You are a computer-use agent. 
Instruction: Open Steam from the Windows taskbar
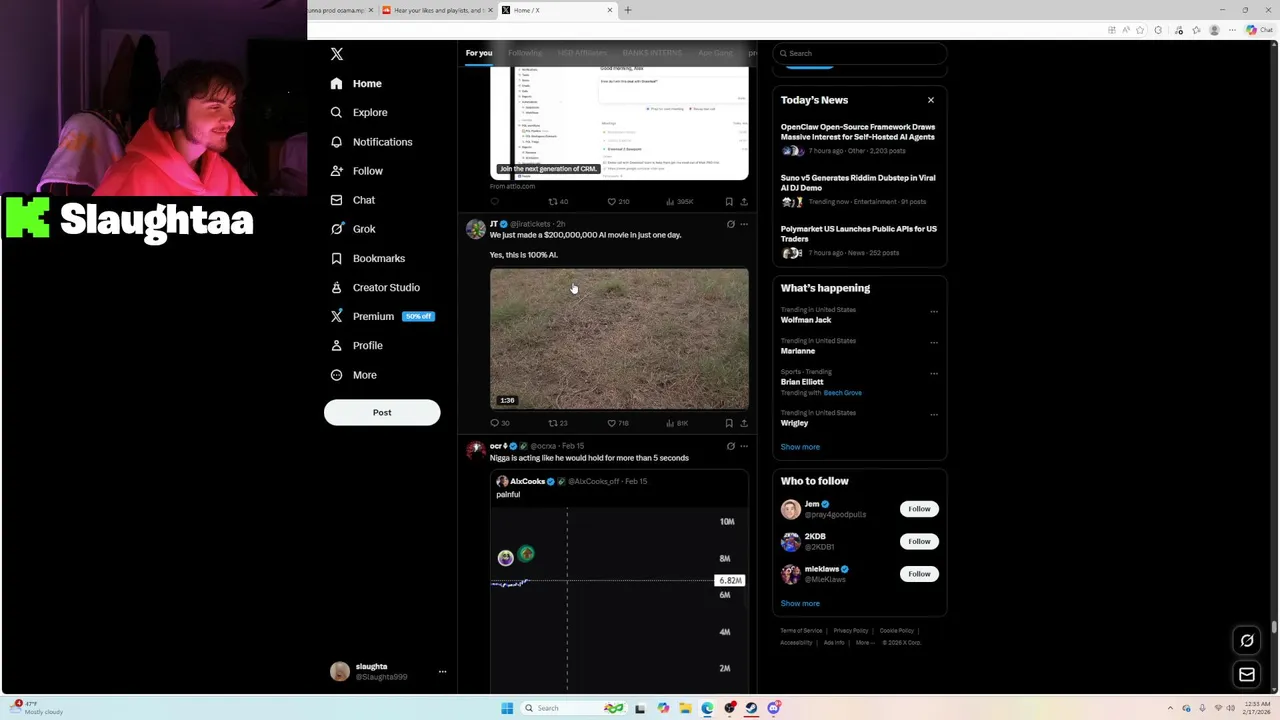click(751, 708)
